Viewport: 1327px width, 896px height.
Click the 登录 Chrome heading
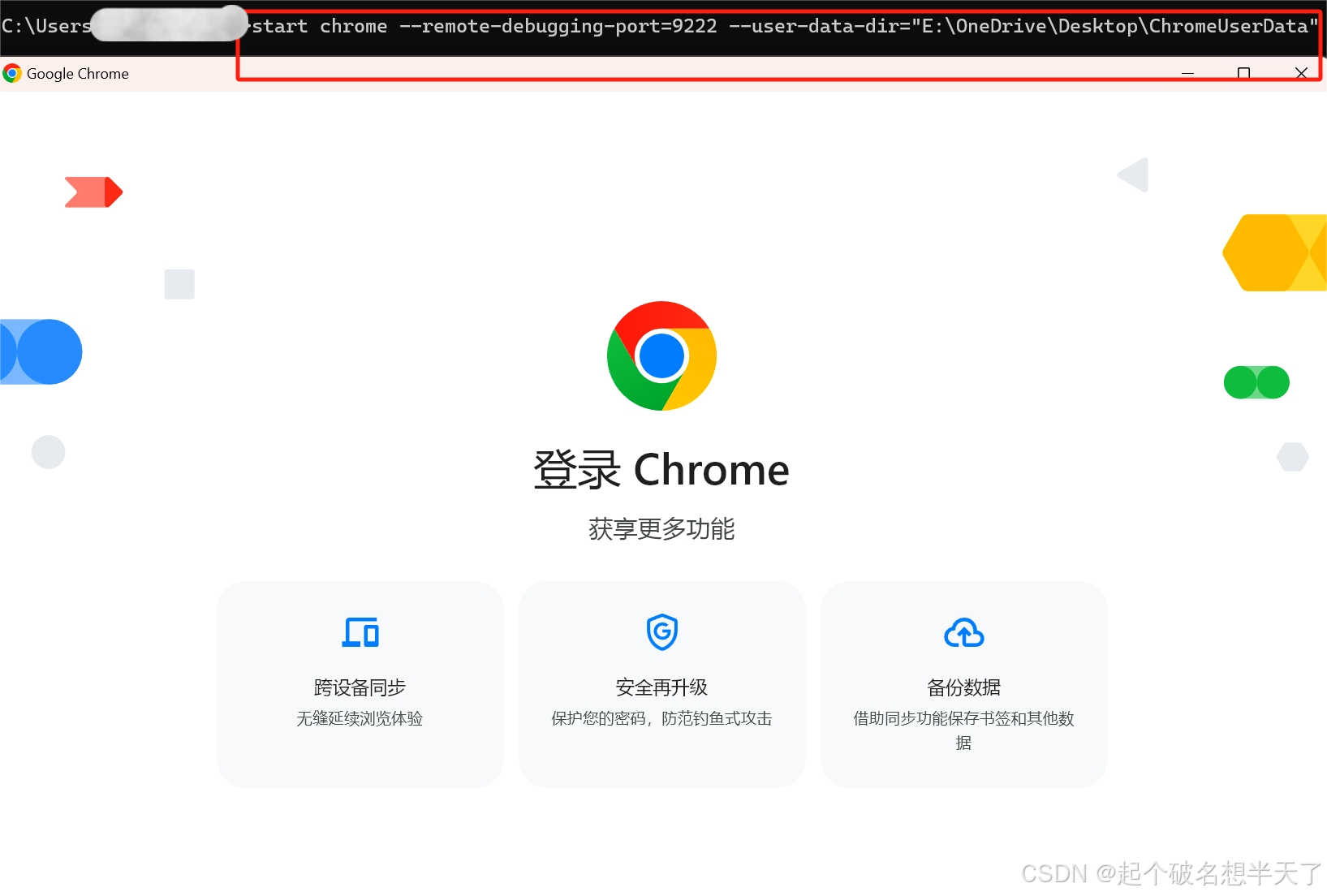pyautogui.click(x=661, y=470)
